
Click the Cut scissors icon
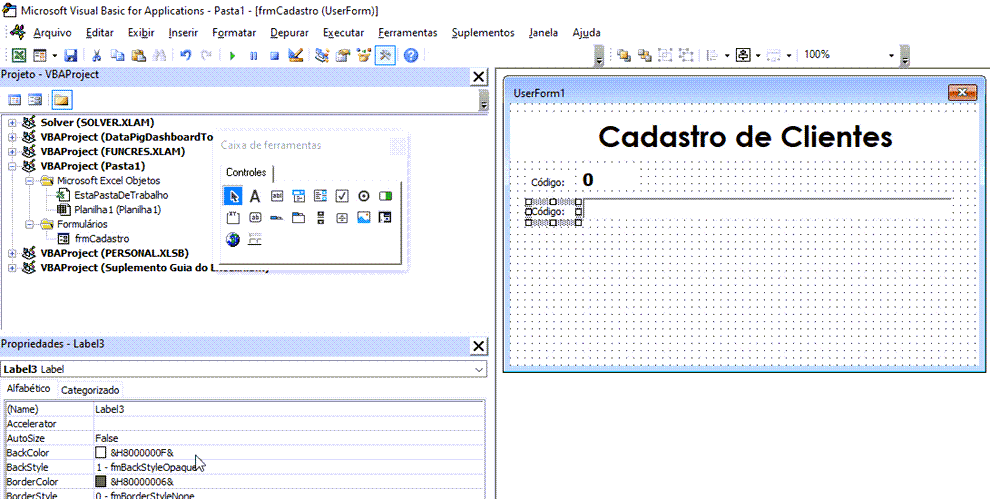[x=97, y=56]
